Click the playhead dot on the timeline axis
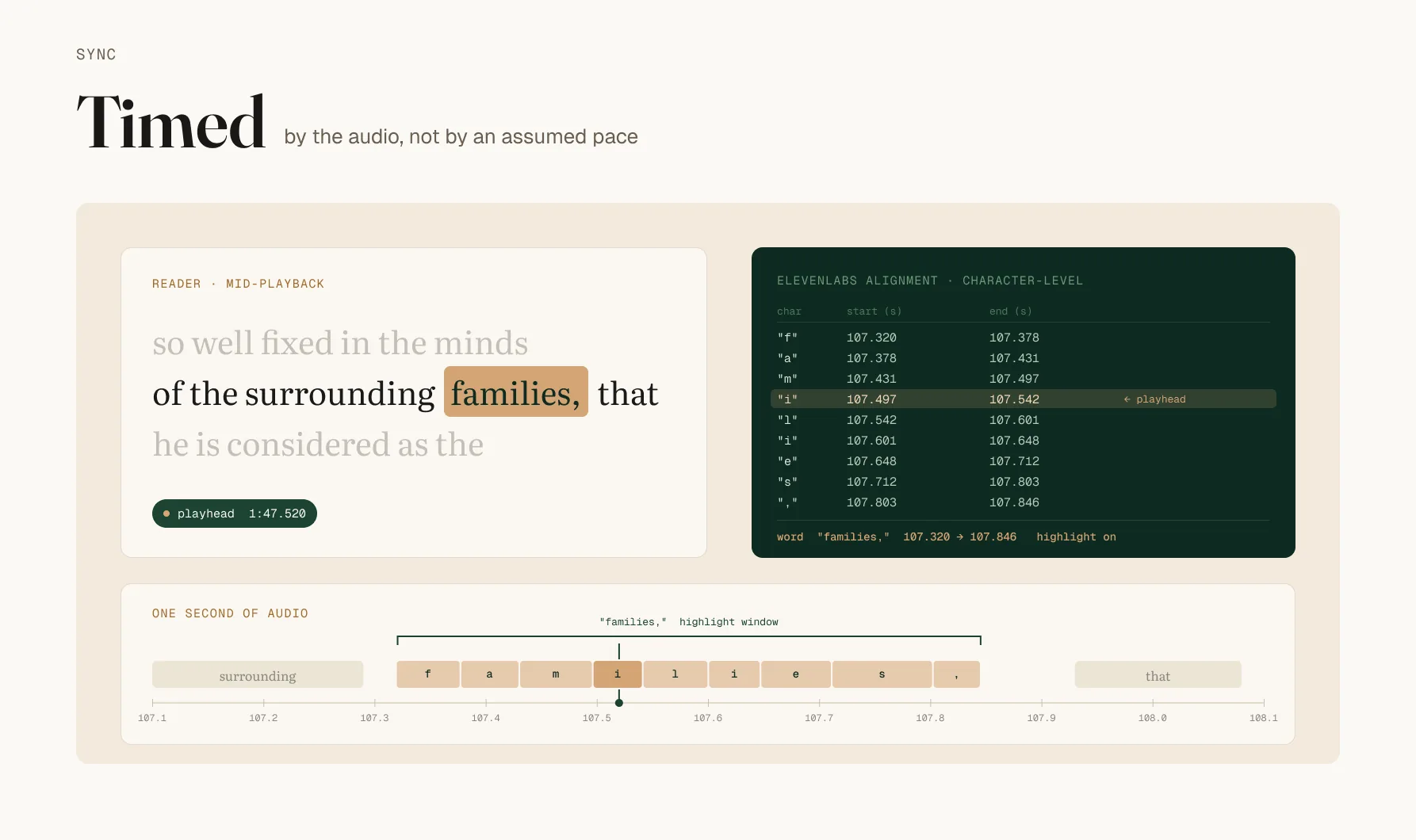The height and width of the screenshot is (840, 1416). point(619,703)
